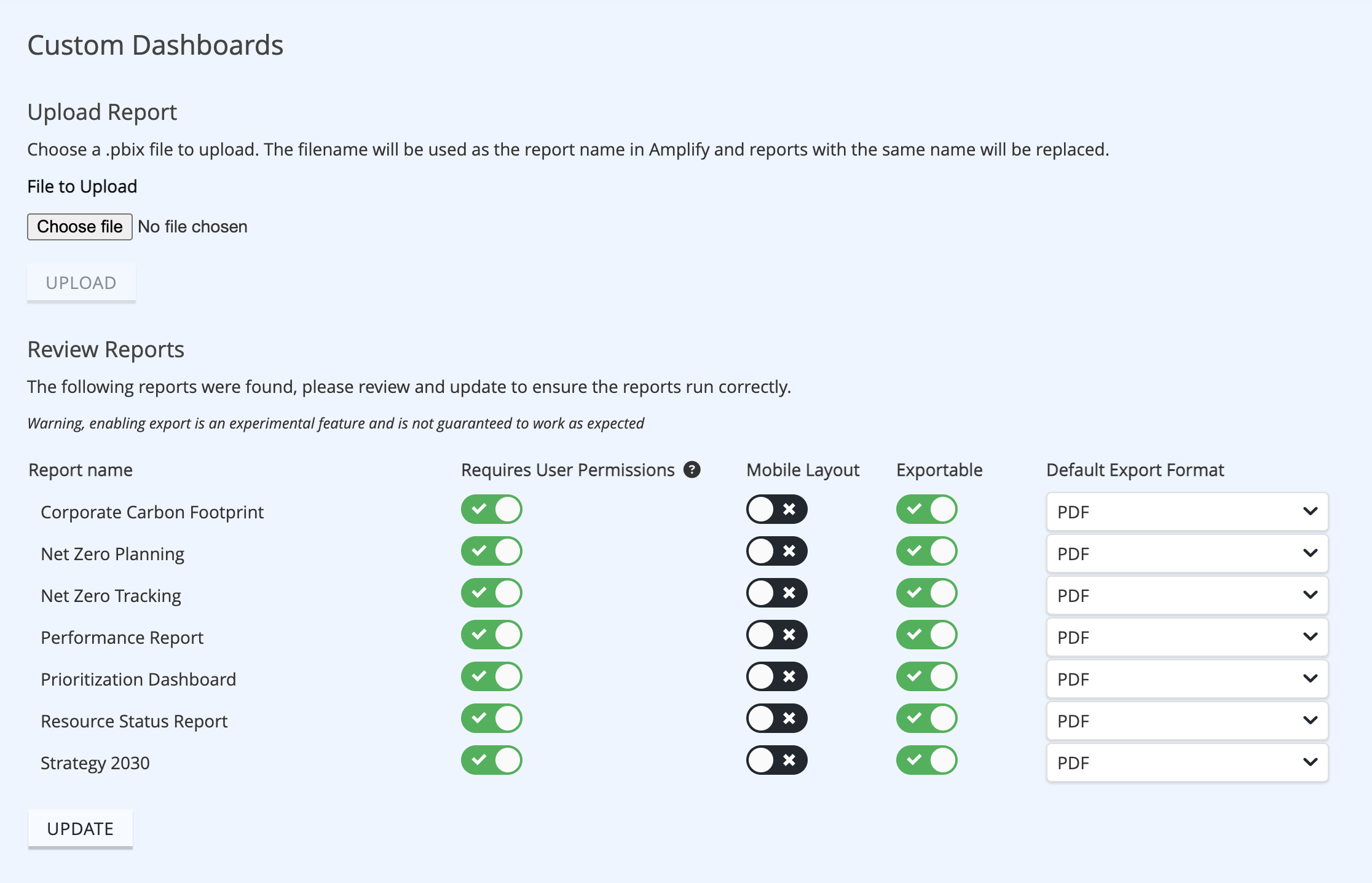Click the UPDATE button
The height and width of the screenshot is (883, 1372).
(x=81, y=829)
